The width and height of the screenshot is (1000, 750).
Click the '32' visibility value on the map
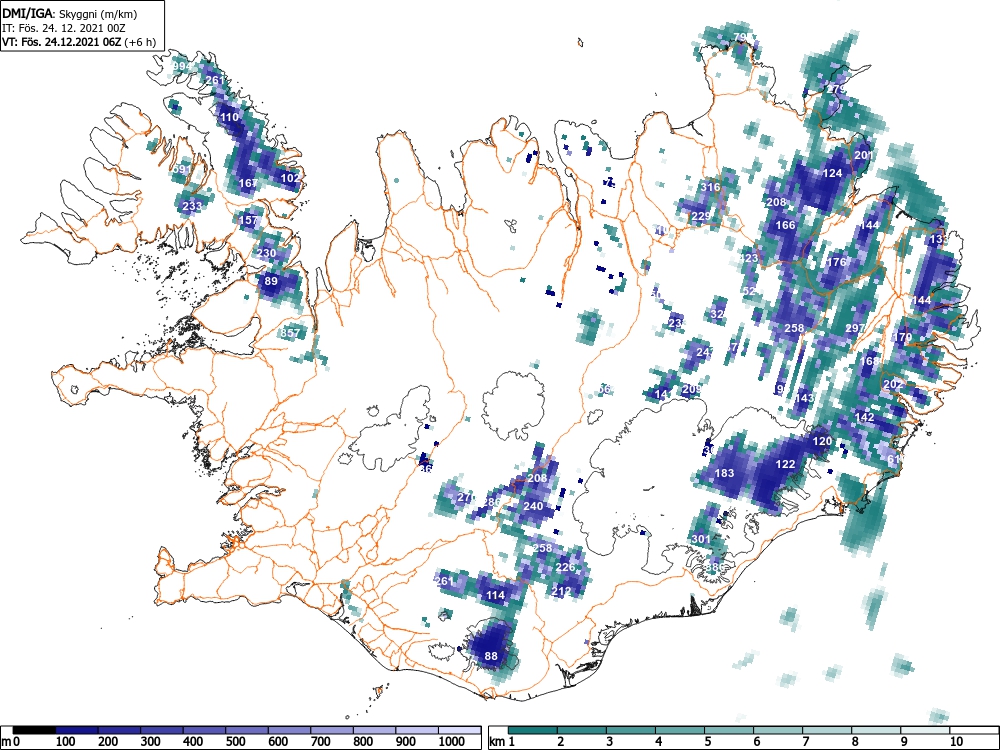(717, 314)
